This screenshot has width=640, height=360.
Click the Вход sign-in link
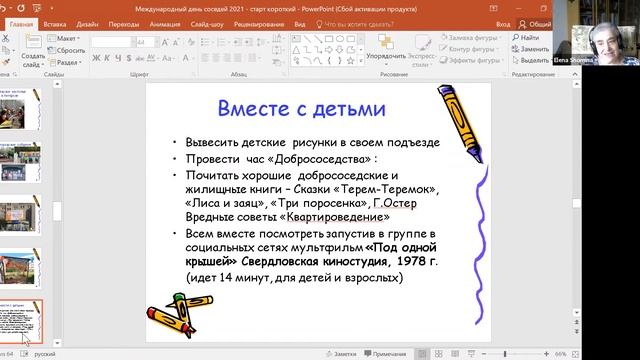point(503,24)
